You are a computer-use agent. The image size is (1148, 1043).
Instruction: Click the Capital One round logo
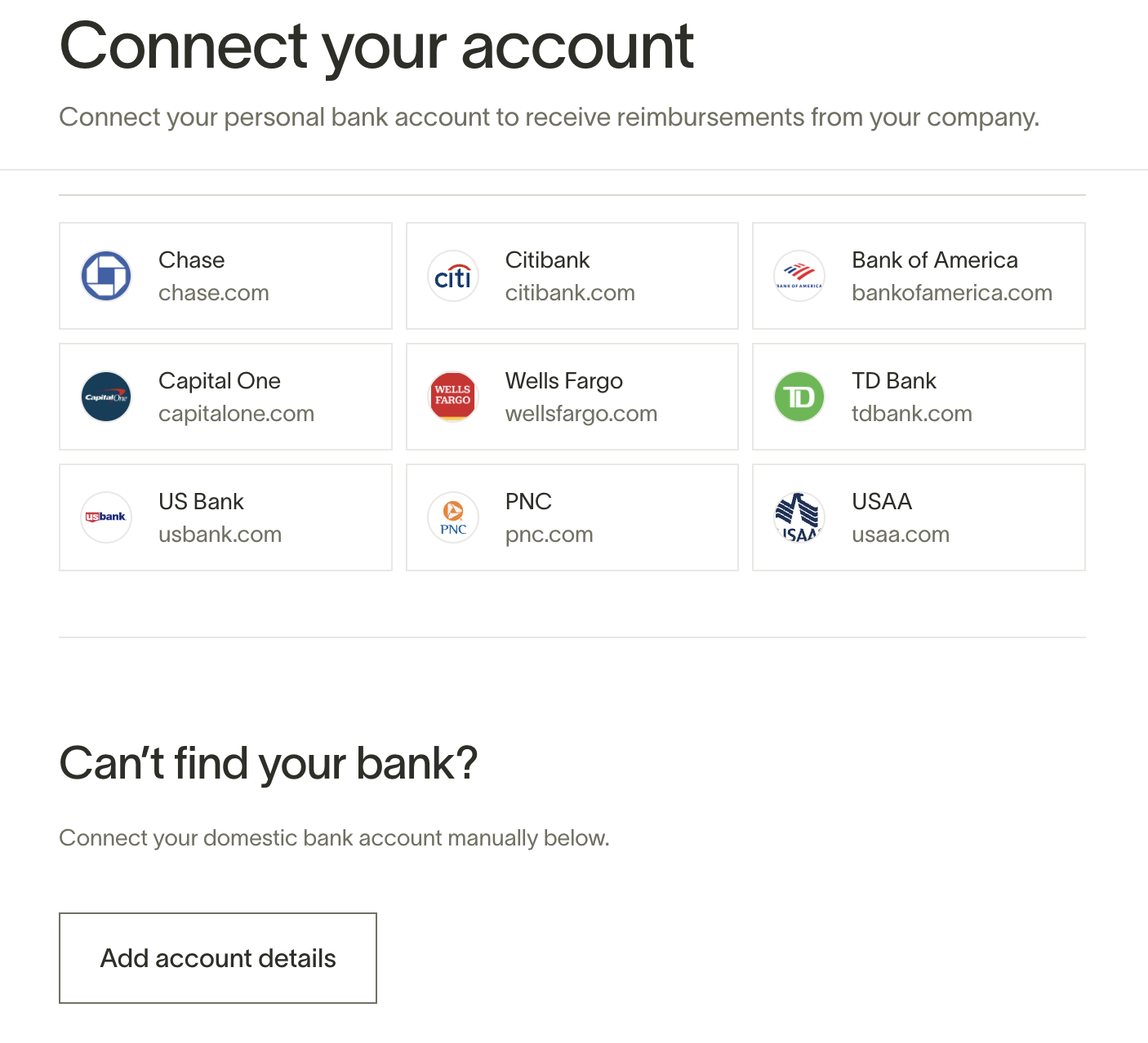coord(106,397)
